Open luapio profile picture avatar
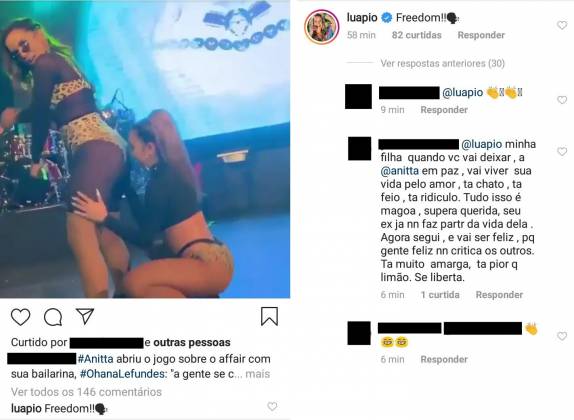Image resolution: width=574 pixels, height=420 pixels. pos(322,27)
